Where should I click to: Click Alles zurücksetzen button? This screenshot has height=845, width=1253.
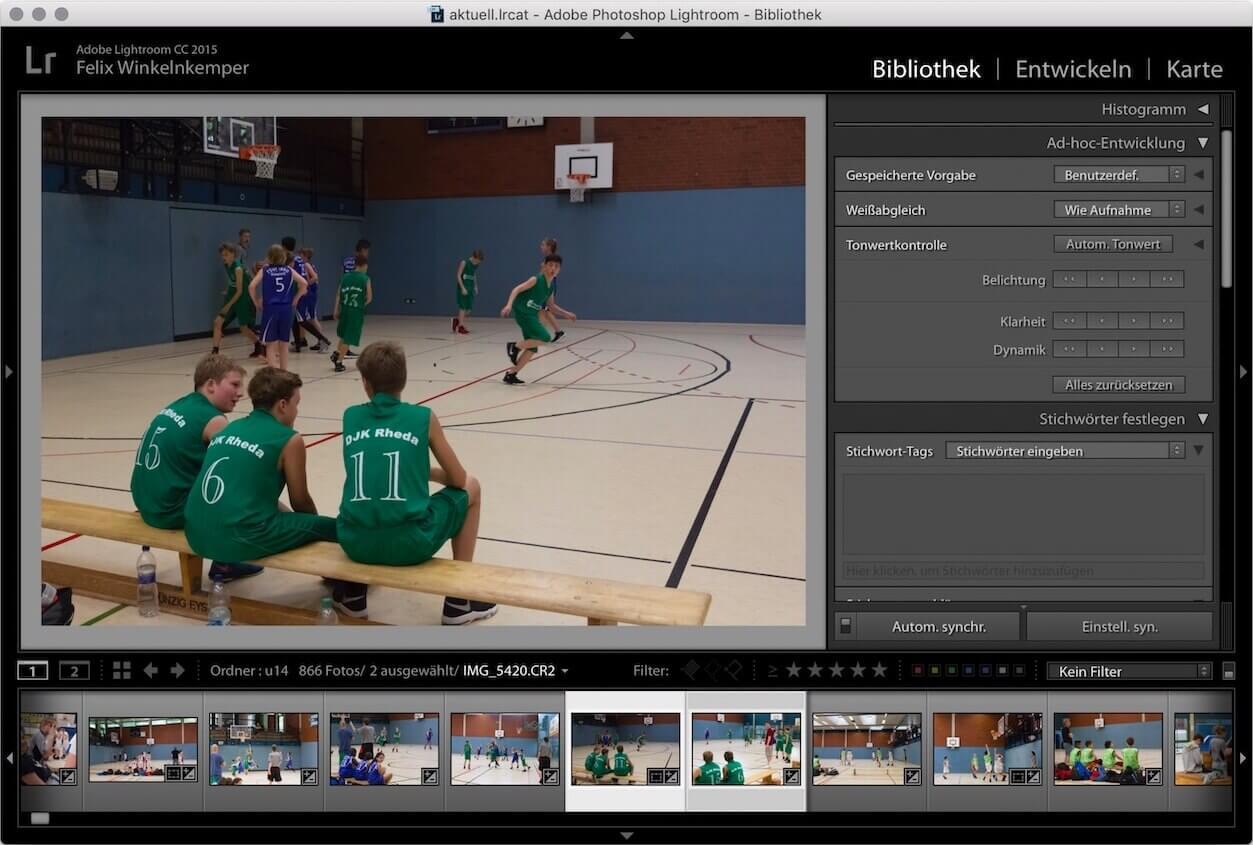(1118, 385)
